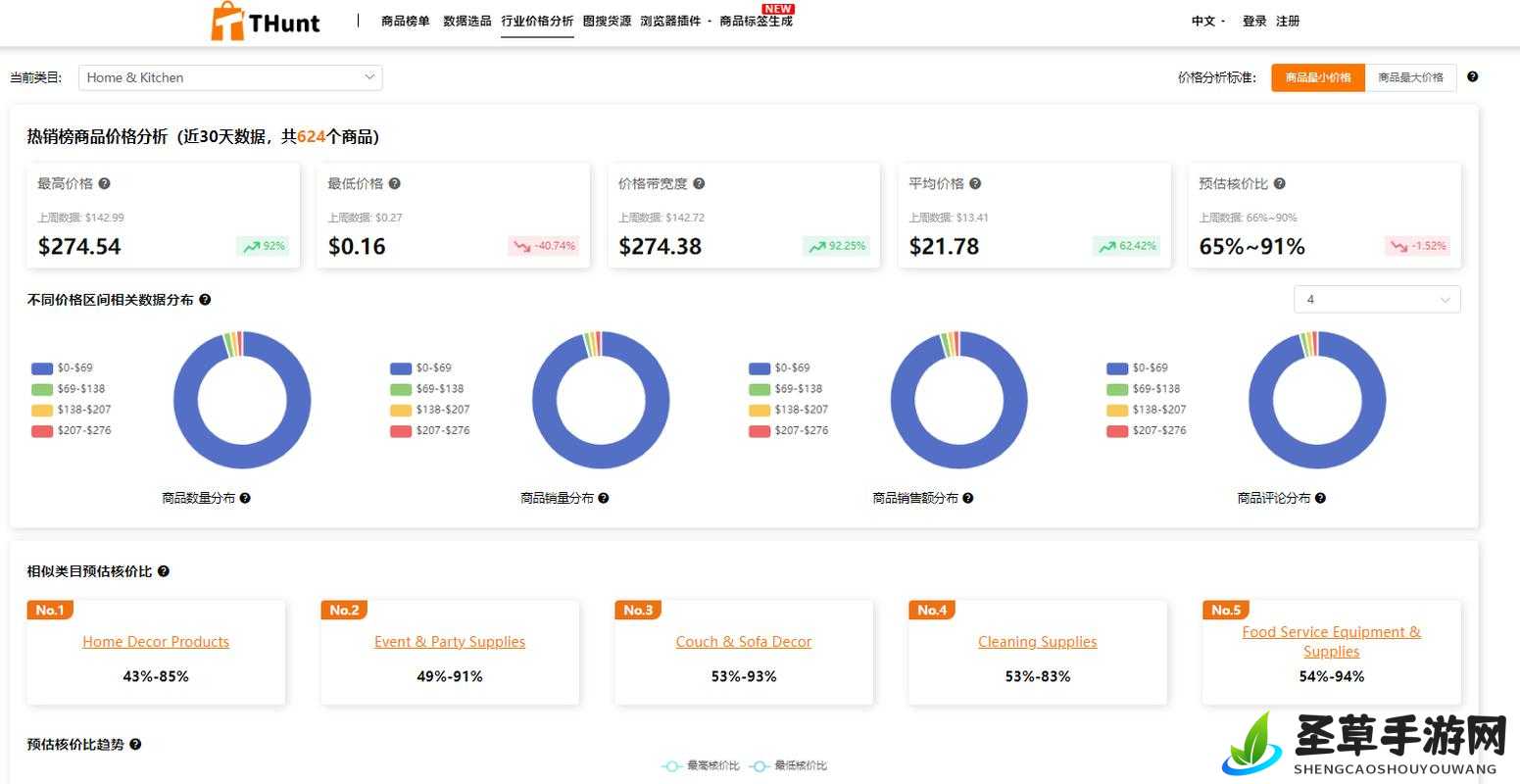Click the 商品数量分布 donut chart
Image resolution: width=1520 pixels, height=784 pixels.
242,400
